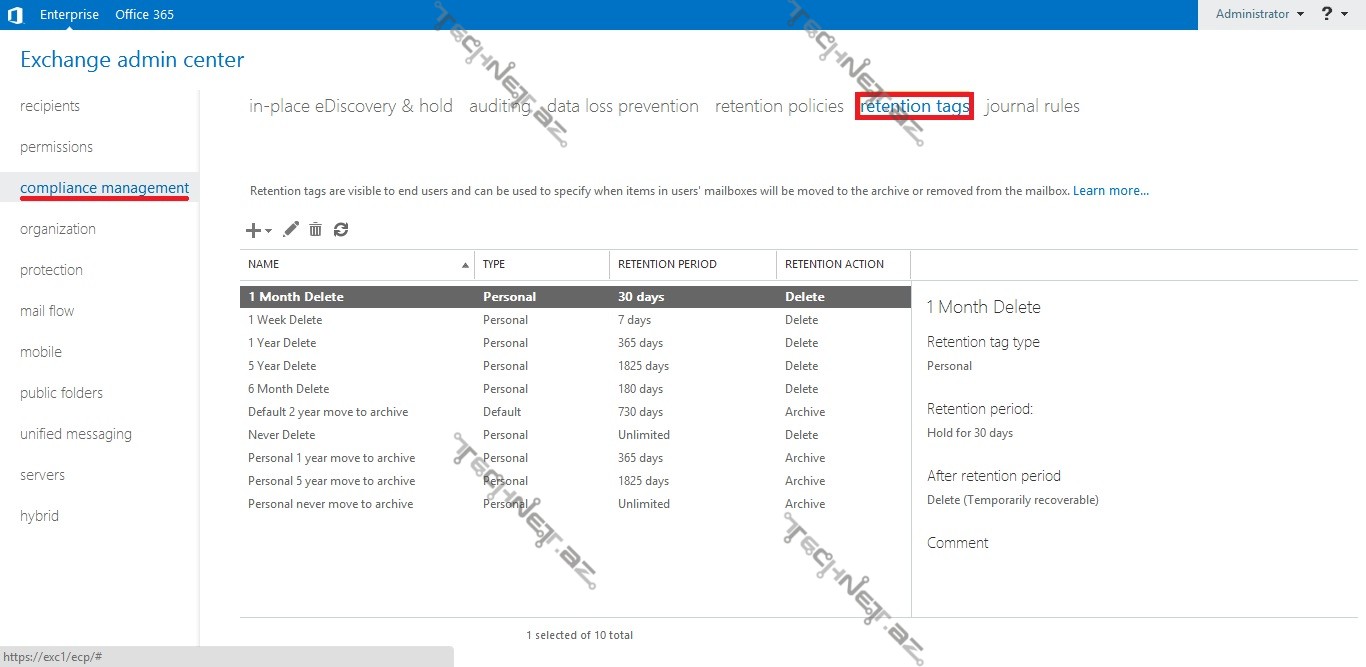Select the 5 Year Delete tag row

(282, 366)
